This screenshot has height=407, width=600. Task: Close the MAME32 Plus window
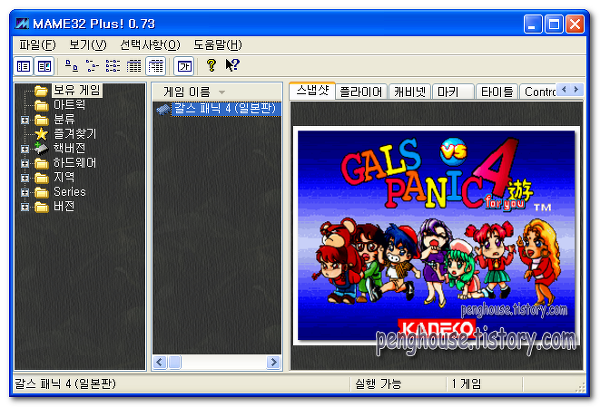click(x=575, y=24)
